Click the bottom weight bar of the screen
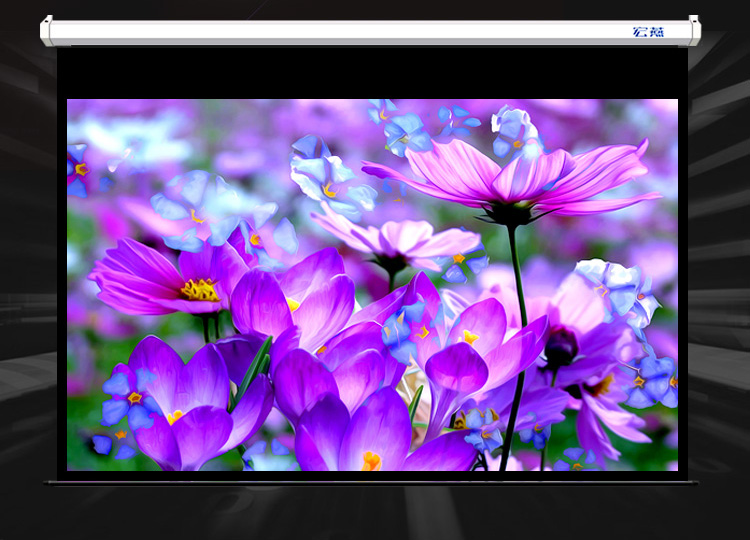This screenshot has height=540, width=750. coord(372,482)
